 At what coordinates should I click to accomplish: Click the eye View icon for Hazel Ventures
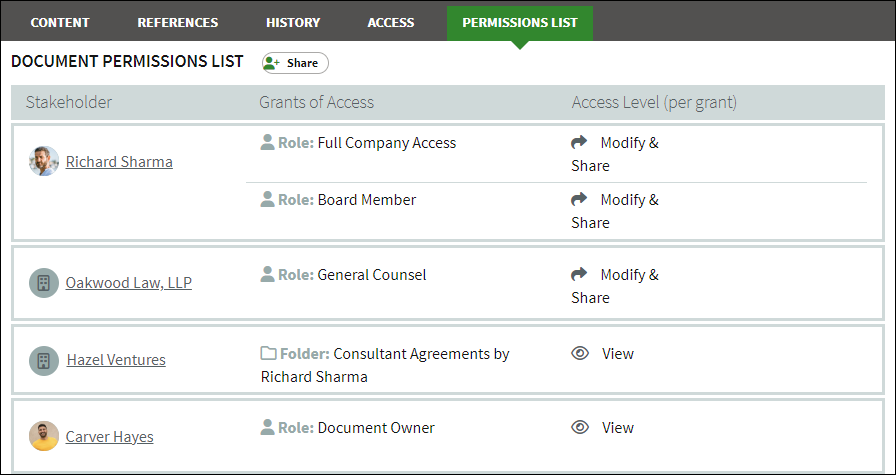coord(579,353)
